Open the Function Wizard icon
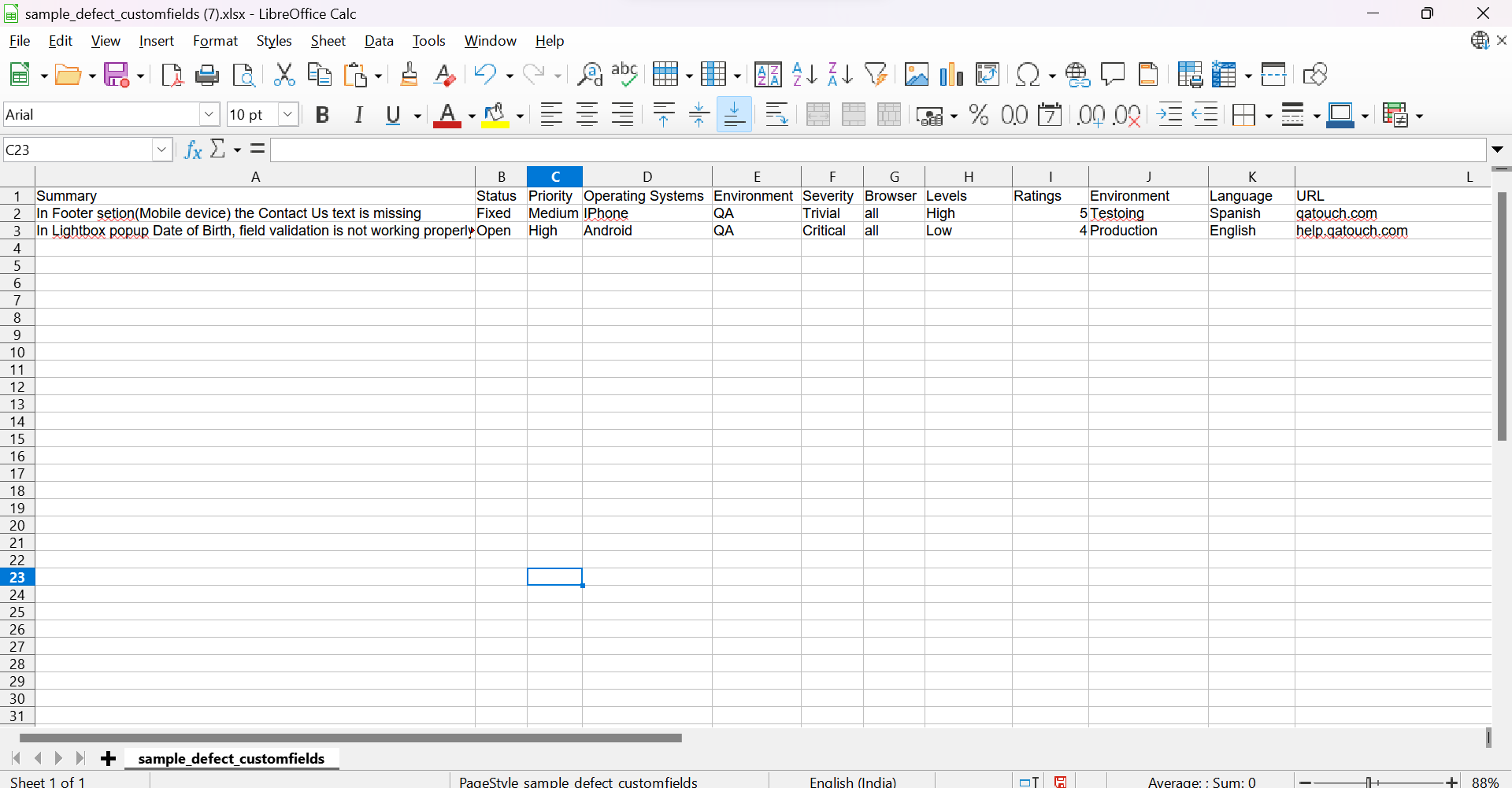This screenshot has height=788, width=1512. (x=193, y=149)
